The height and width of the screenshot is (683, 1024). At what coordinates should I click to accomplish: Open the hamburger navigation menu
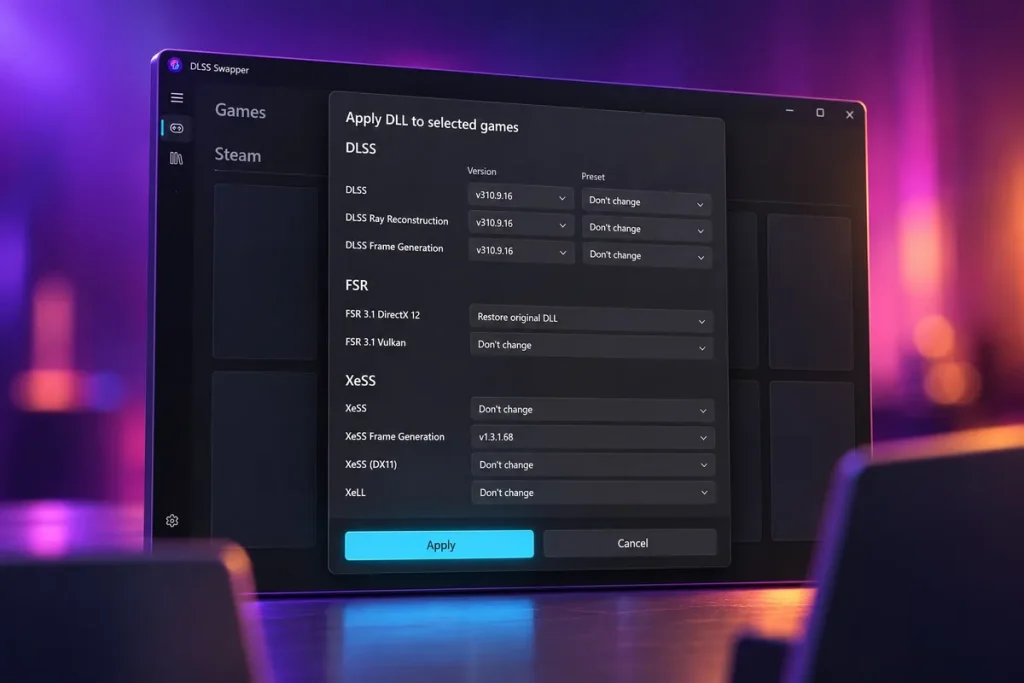[177, 98]
